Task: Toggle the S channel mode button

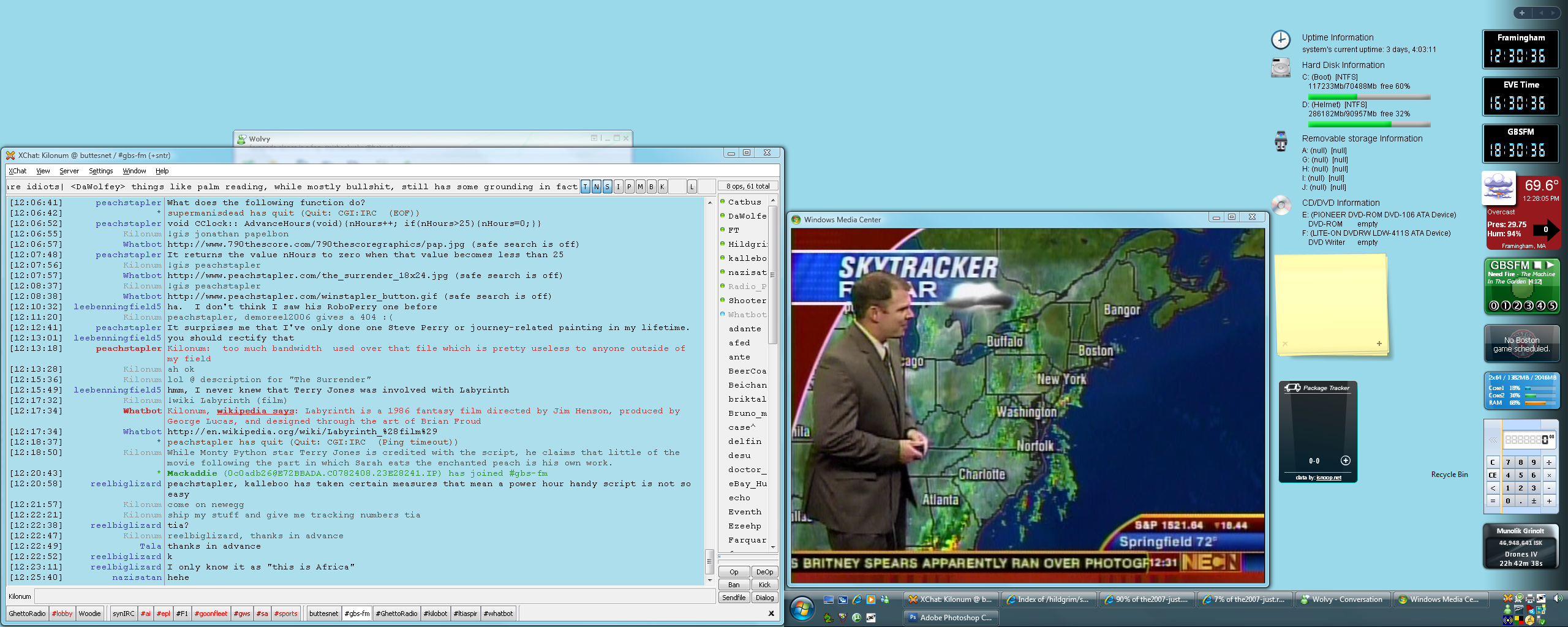Action: (x=608, y=187)
